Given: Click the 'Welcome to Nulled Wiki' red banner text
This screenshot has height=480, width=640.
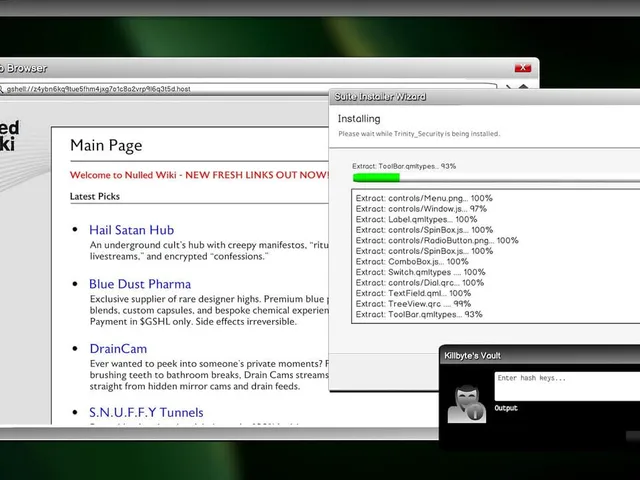Looking at the screenshot, I should click(x=199, y=175).
